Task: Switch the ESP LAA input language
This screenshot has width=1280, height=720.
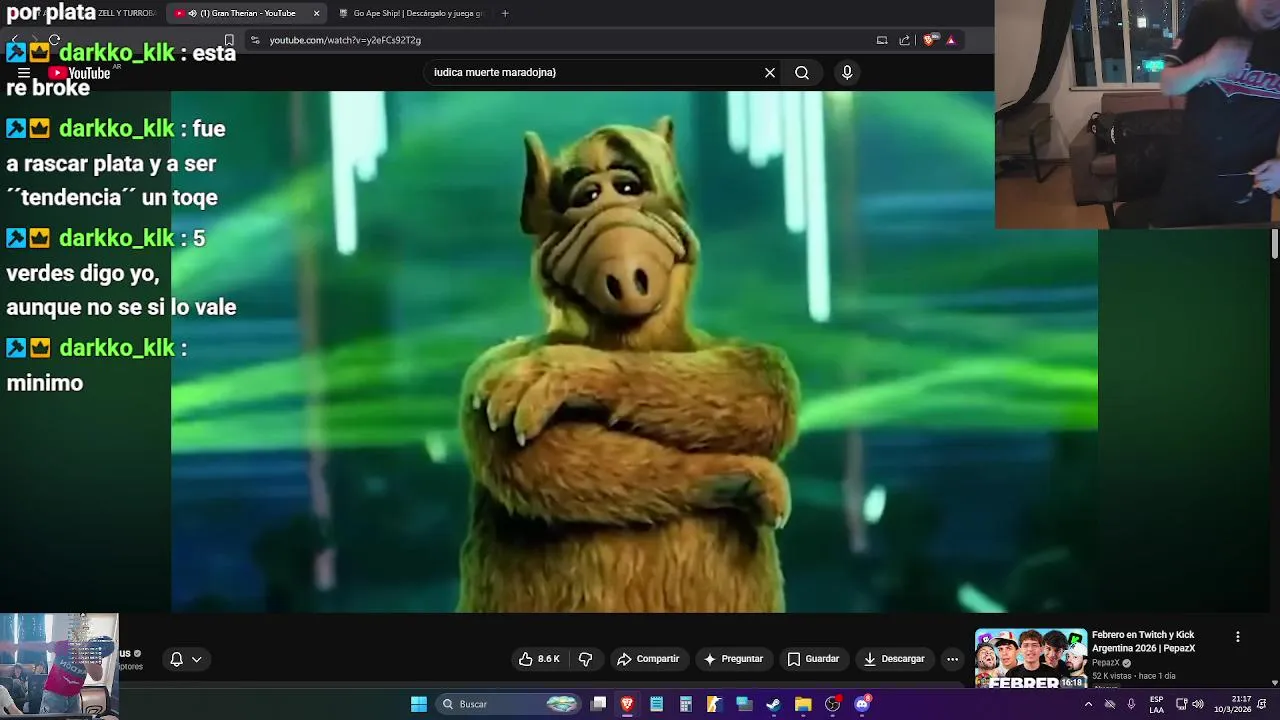Action: (x=1156, y=704)
